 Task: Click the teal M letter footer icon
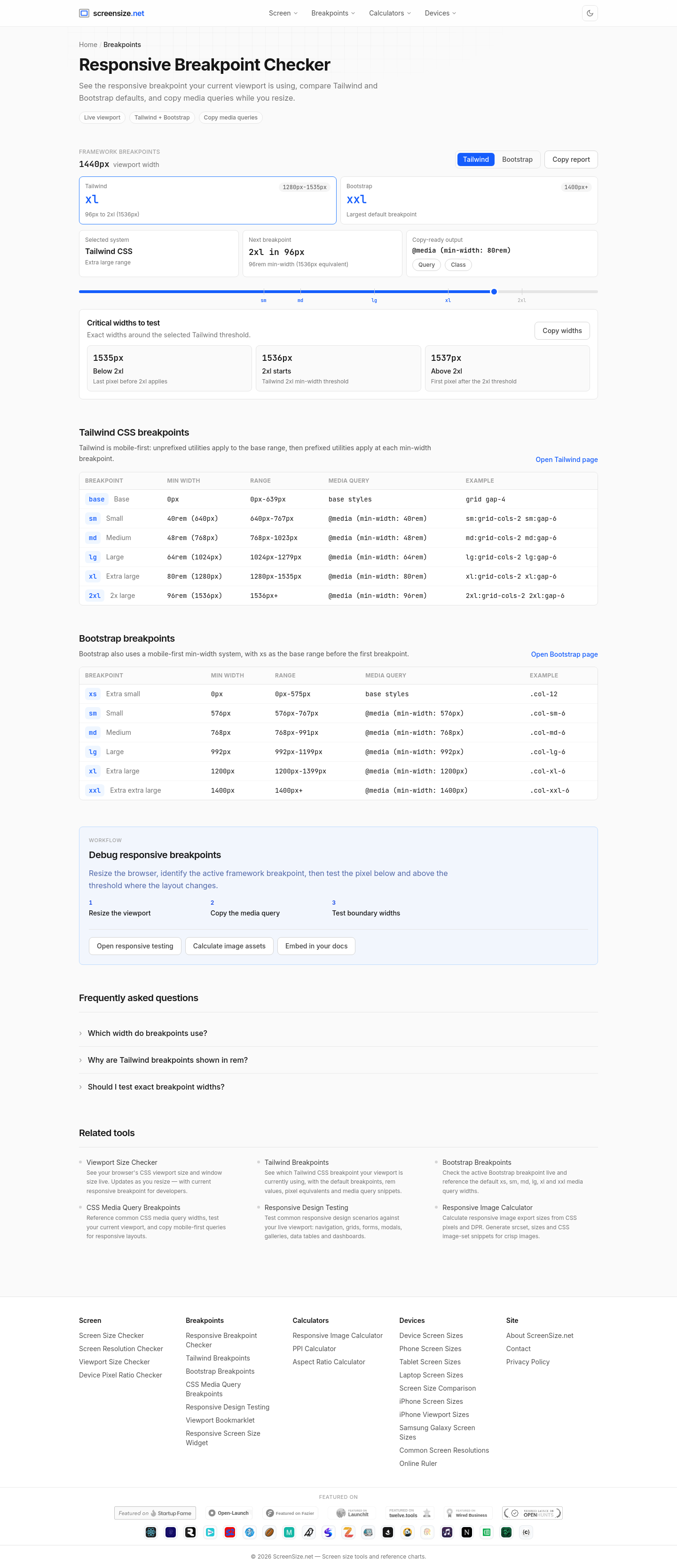[x=289, y=1532]
